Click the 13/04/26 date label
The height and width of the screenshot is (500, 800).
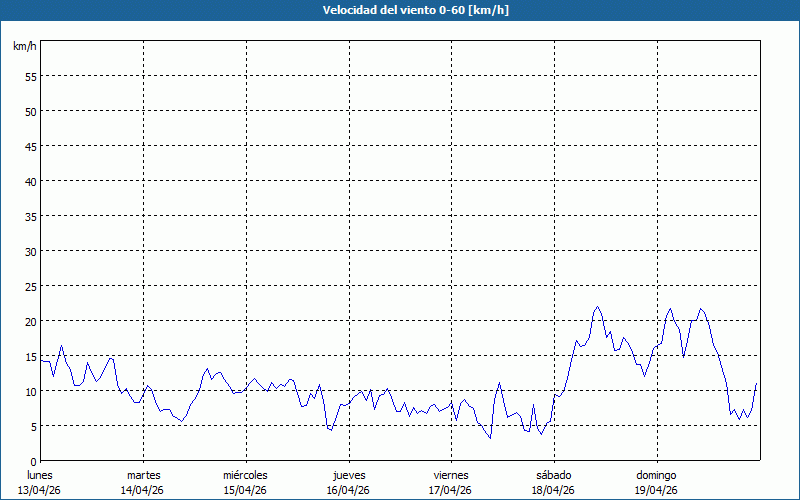40,490
